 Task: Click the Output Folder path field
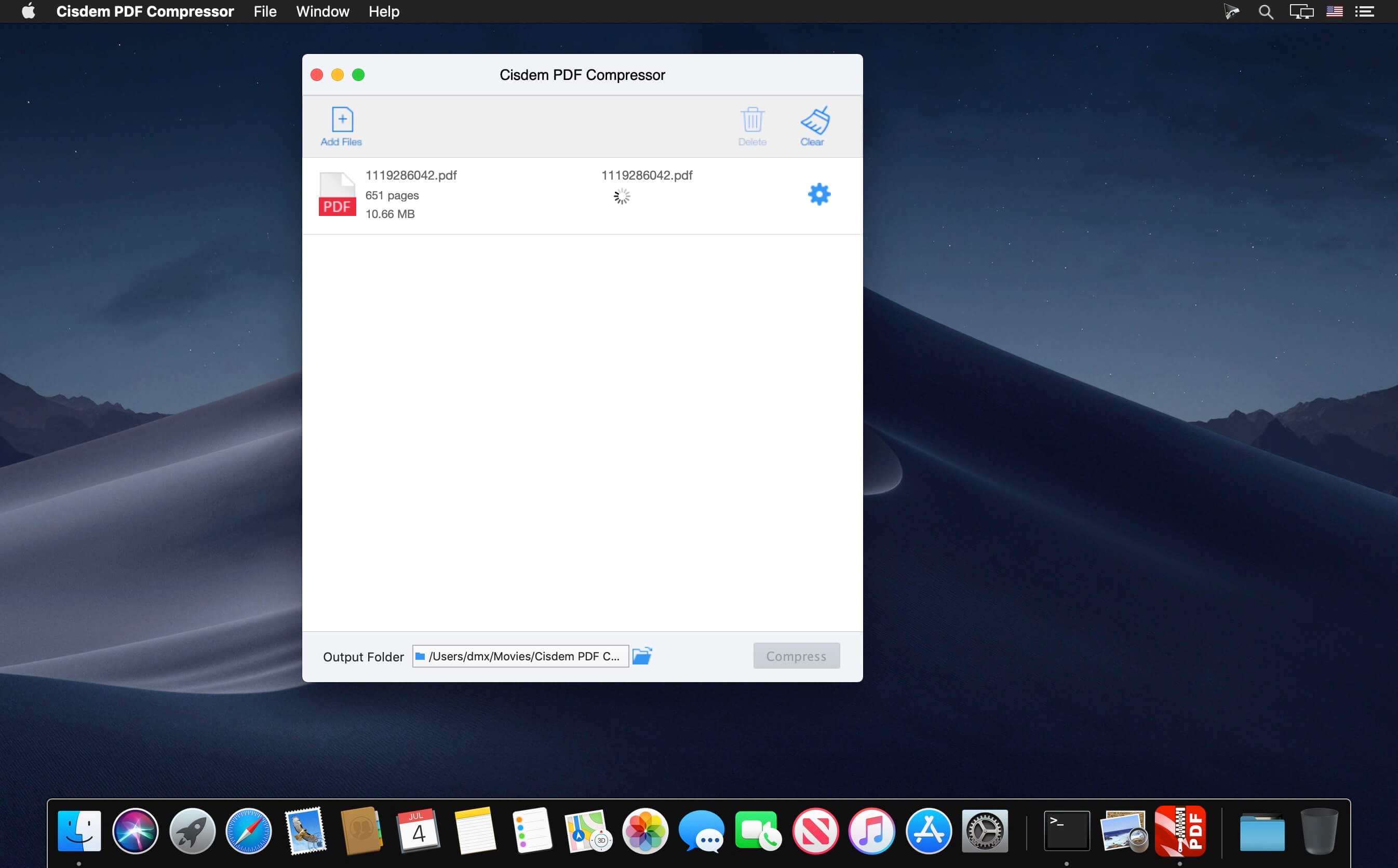click(520, 656)
